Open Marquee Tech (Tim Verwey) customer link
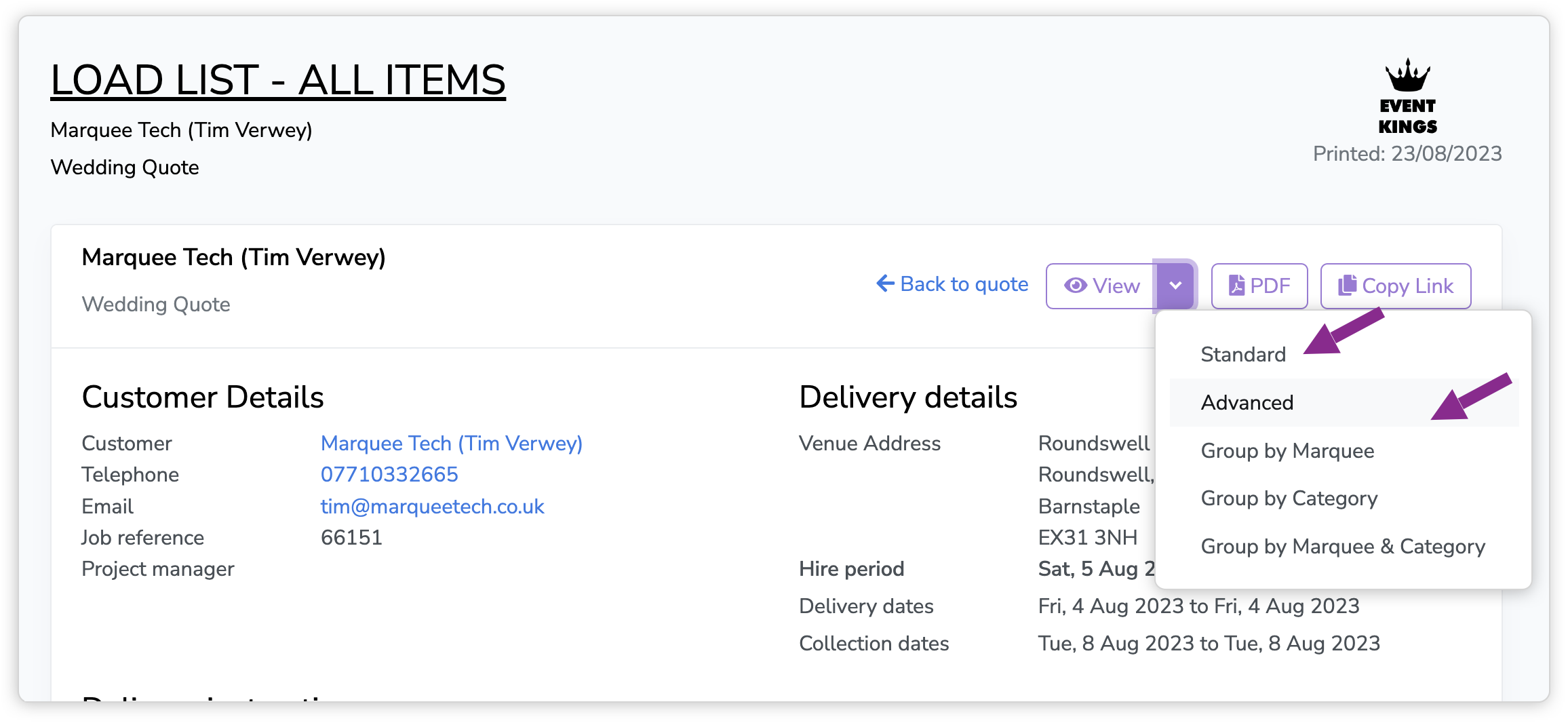The width and height of the screenshot is (1568, 723). tap(452, 444)
